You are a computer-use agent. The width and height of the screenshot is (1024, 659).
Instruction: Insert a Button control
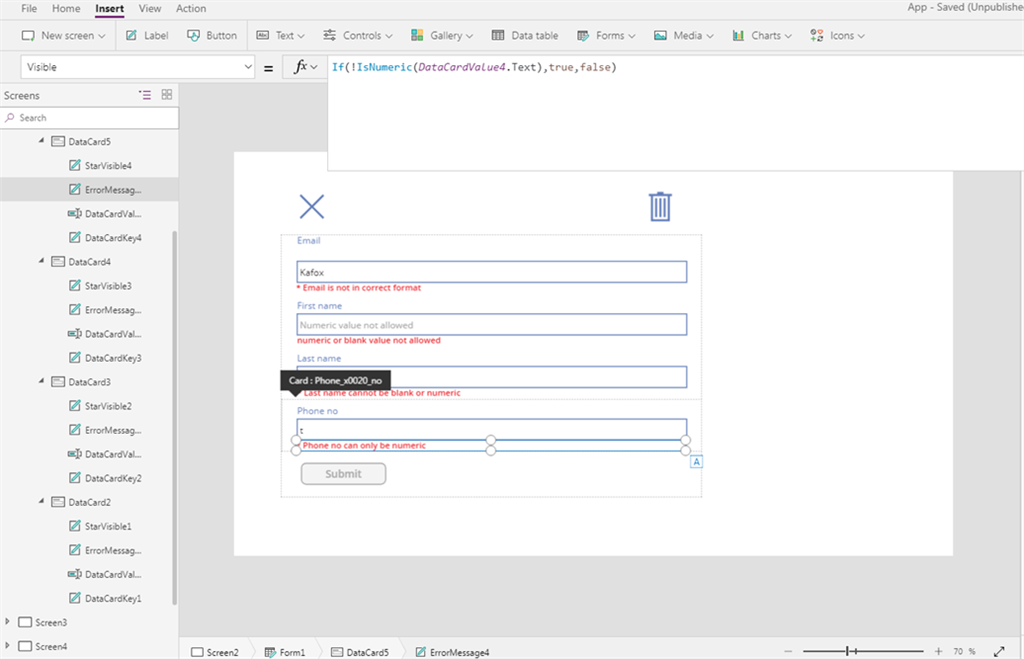[x=212, y=35]
